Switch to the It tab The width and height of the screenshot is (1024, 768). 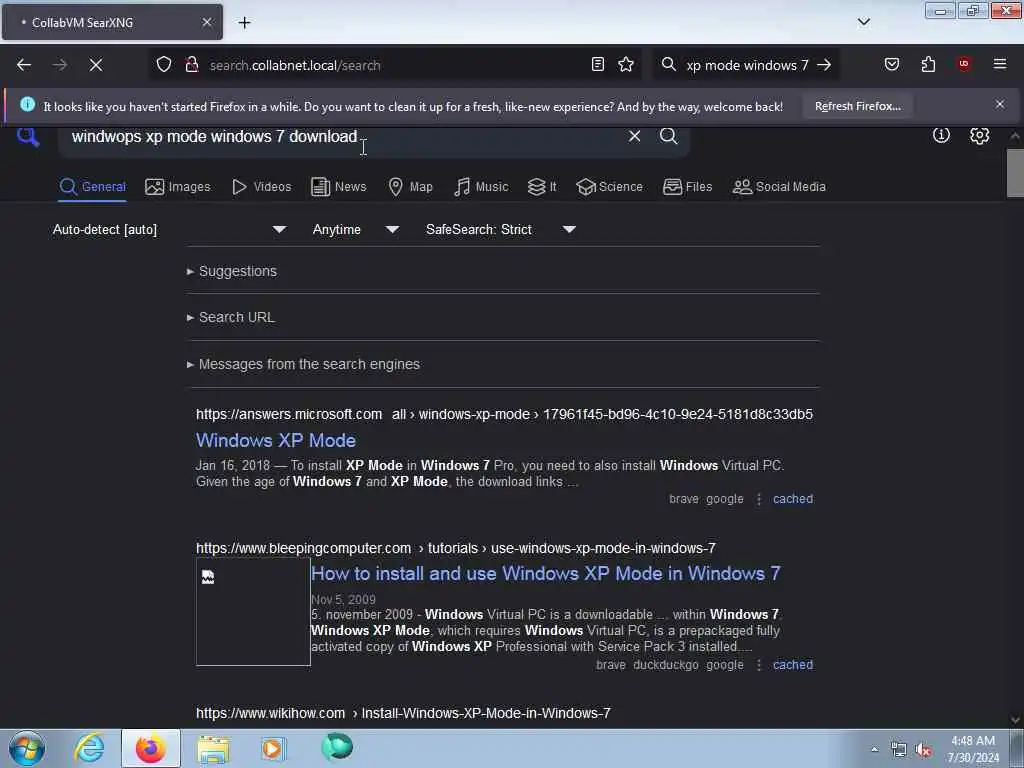[542, 187]
